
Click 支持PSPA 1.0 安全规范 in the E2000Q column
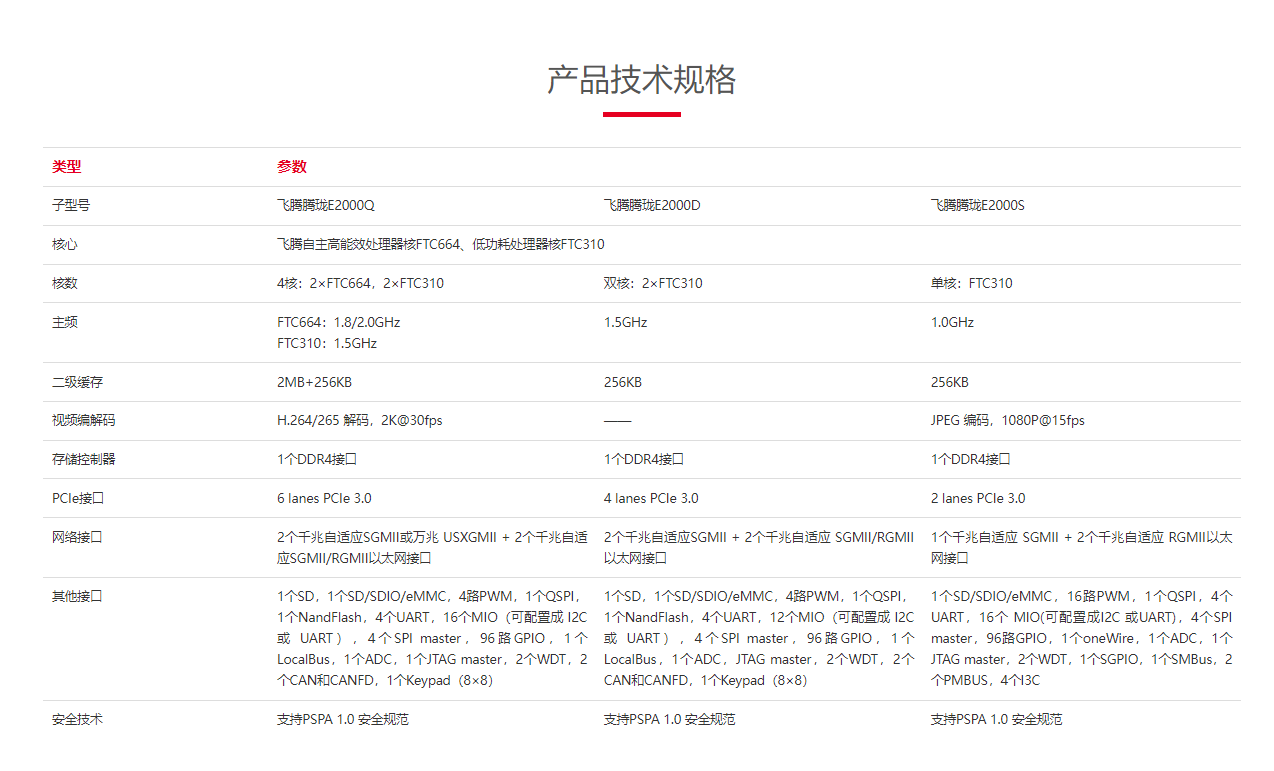[x=343, y=720]
